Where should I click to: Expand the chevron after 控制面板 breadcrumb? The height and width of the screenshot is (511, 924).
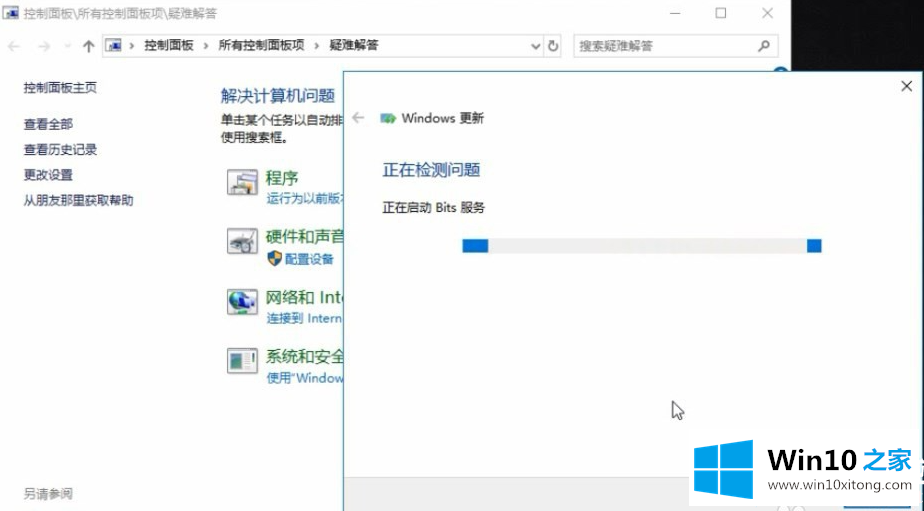pyautogui.click(x=203, y=46)
